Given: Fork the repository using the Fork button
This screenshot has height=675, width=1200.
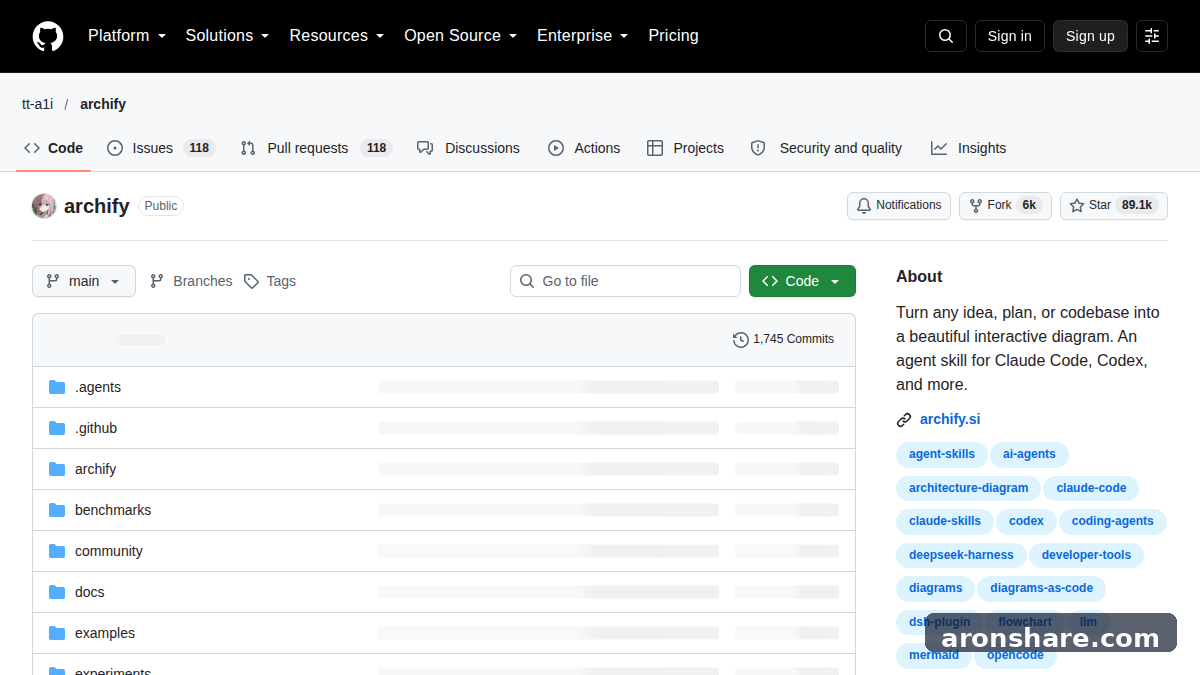Looking at the screenshot, I should [x=1005, y=206].
